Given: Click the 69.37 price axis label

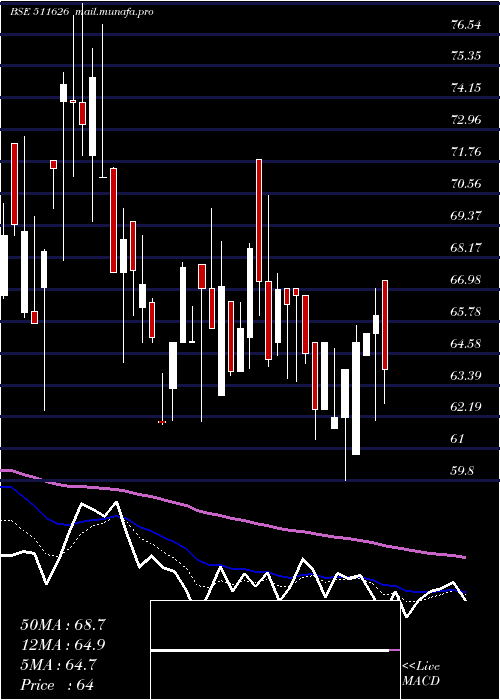Looking at the screenshot, I should [x=466, y=216].
